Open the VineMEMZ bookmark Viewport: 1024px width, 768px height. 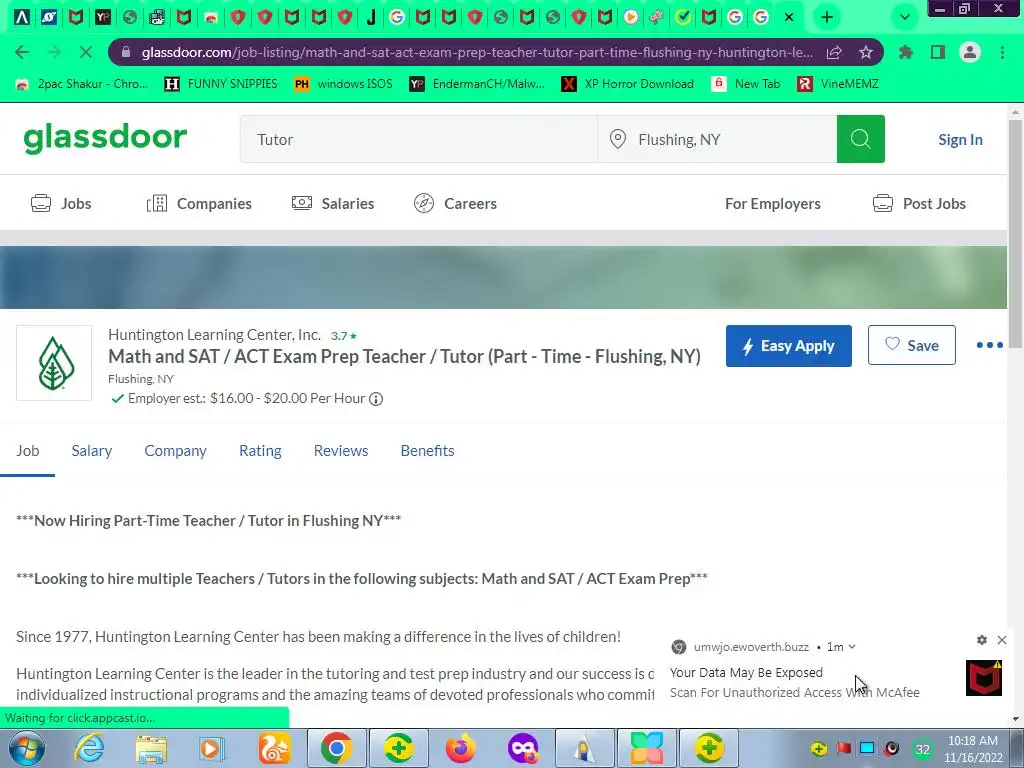(x=838, y=84)
